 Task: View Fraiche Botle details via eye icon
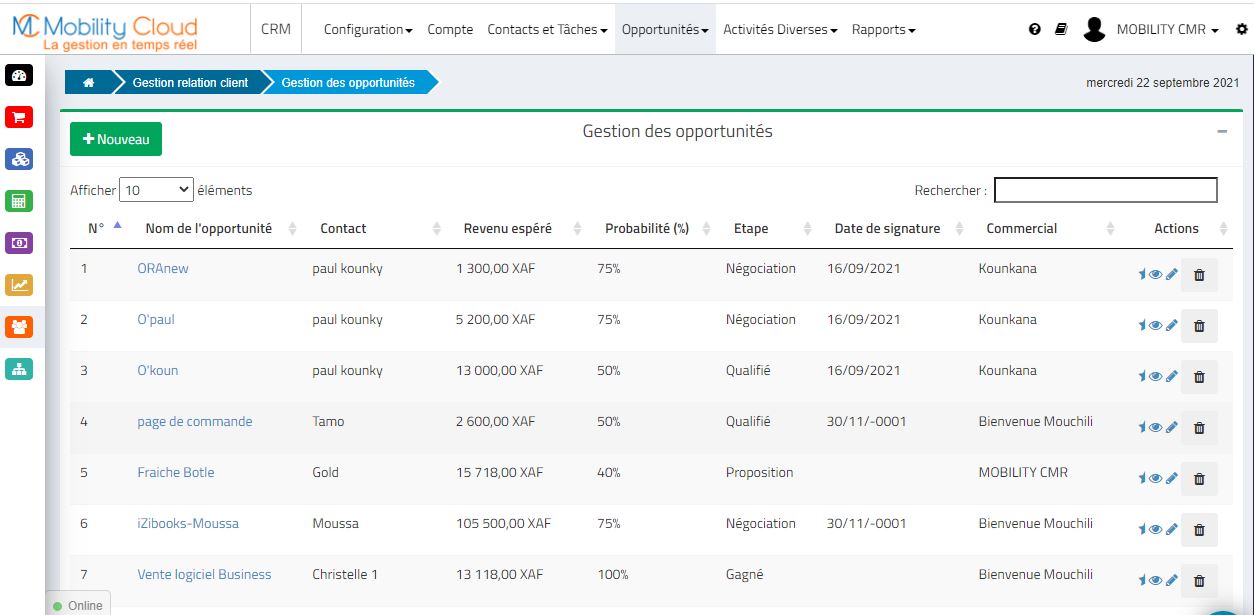1156,479
